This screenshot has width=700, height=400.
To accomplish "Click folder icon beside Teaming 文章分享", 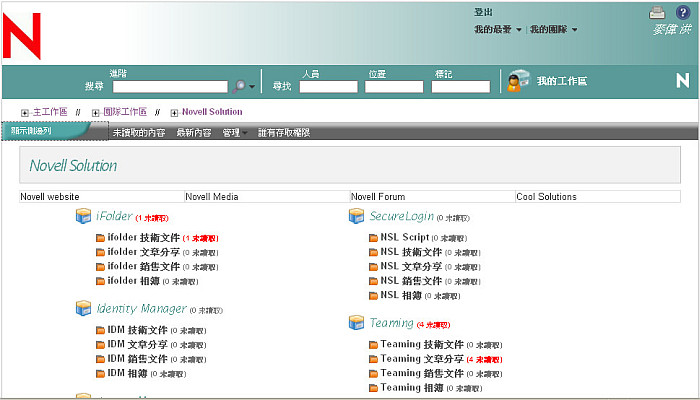I will click(x=373, y=359).
